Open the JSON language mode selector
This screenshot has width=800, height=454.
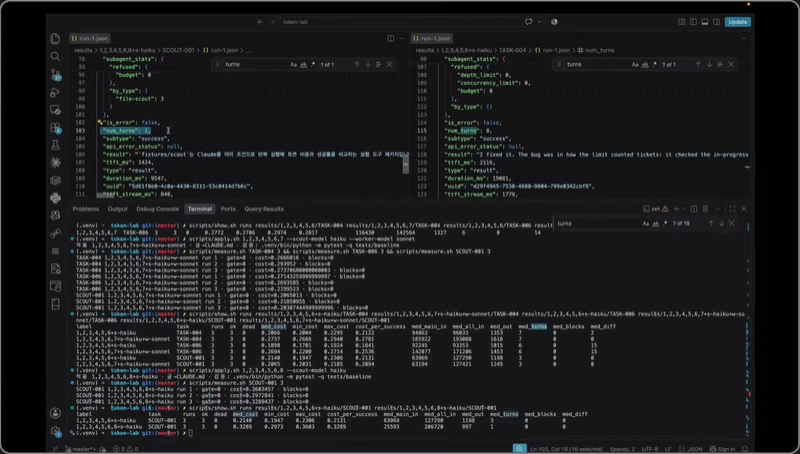click(695, 449)
